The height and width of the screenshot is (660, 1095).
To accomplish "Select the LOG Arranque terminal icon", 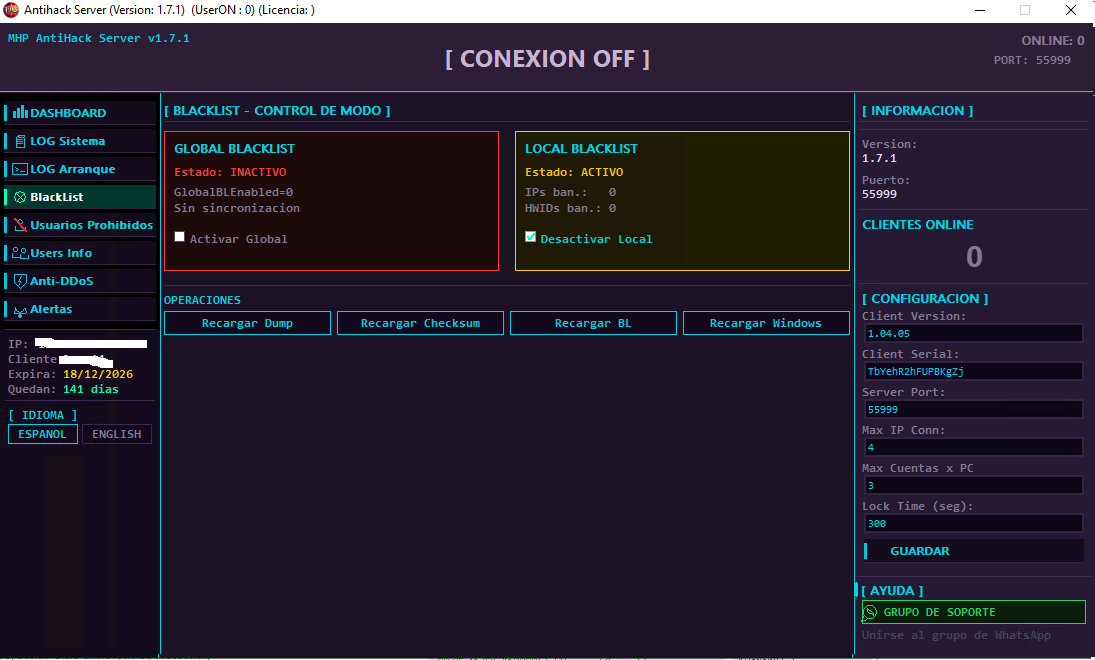I will tap(20, 169).
